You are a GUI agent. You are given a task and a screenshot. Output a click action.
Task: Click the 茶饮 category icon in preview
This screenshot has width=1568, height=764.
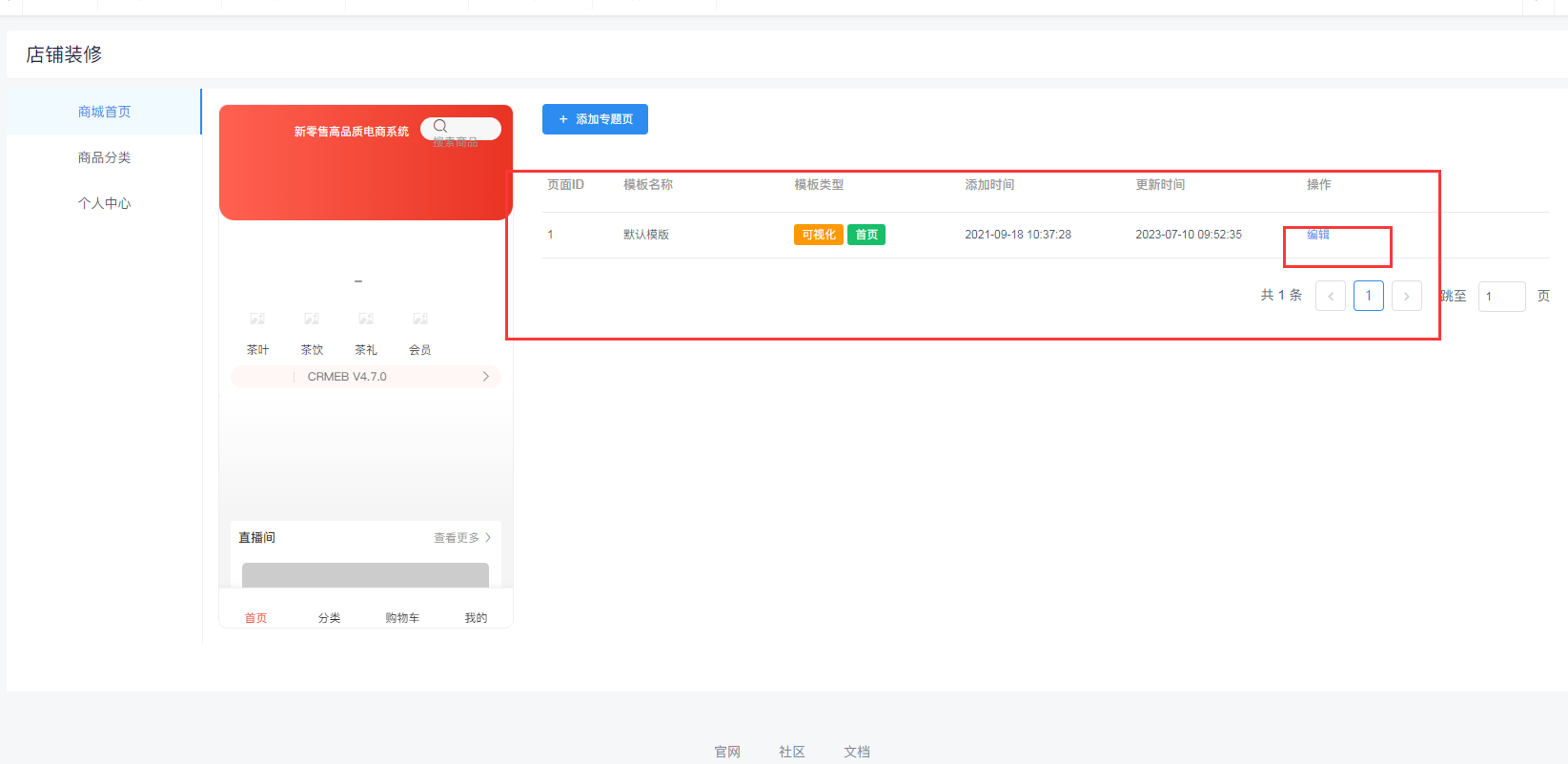tap(312, 319)
